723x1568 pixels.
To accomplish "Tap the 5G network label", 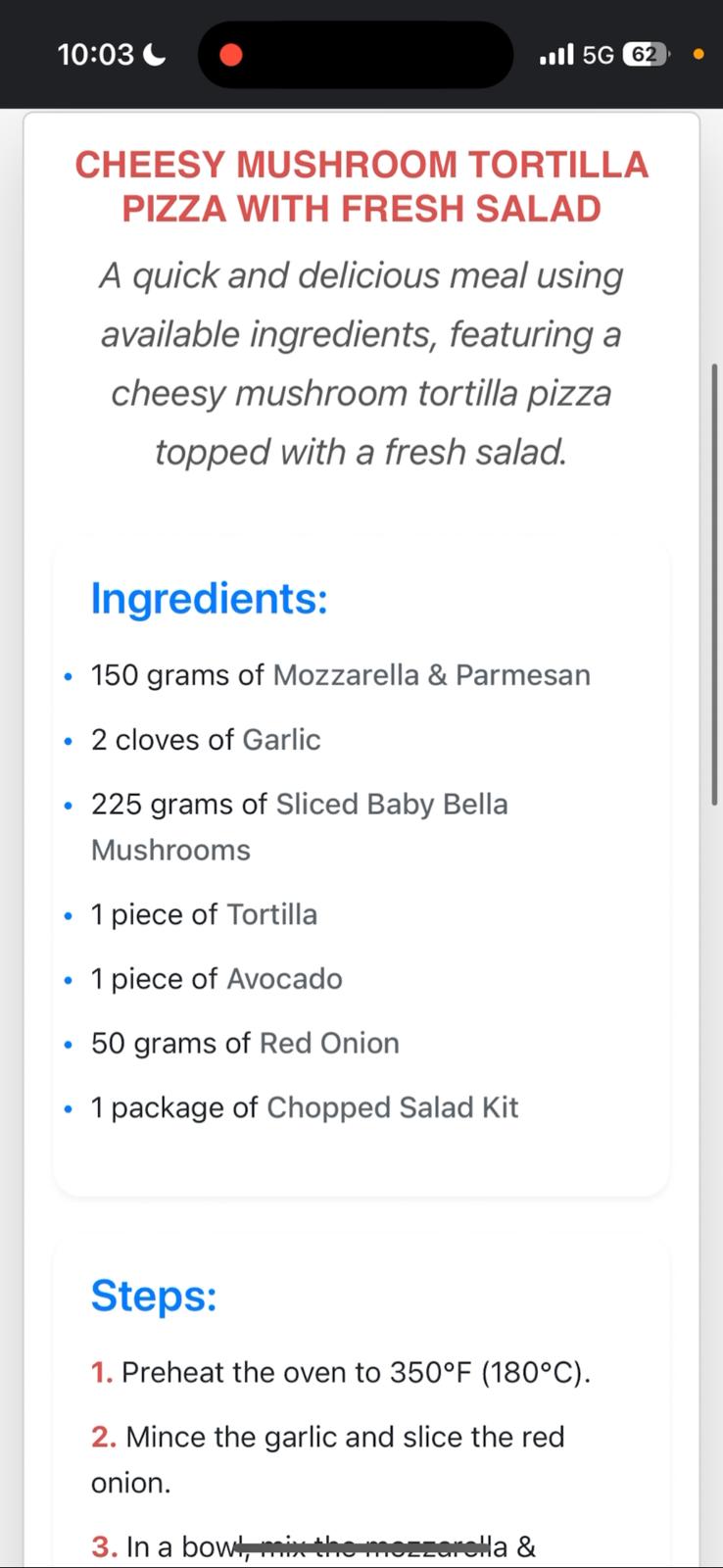I will (598, 54).
